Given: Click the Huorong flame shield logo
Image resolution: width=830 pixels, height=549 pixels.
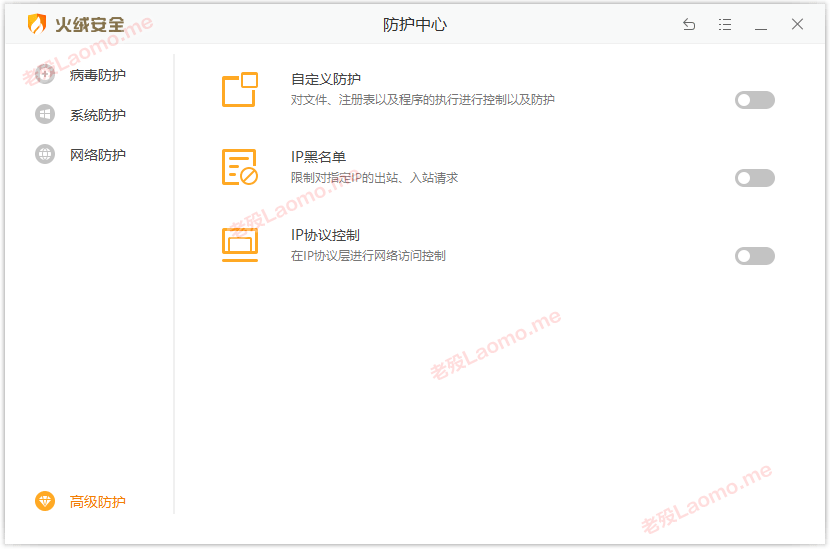Looking at the screenshot, I should [37, 24].
